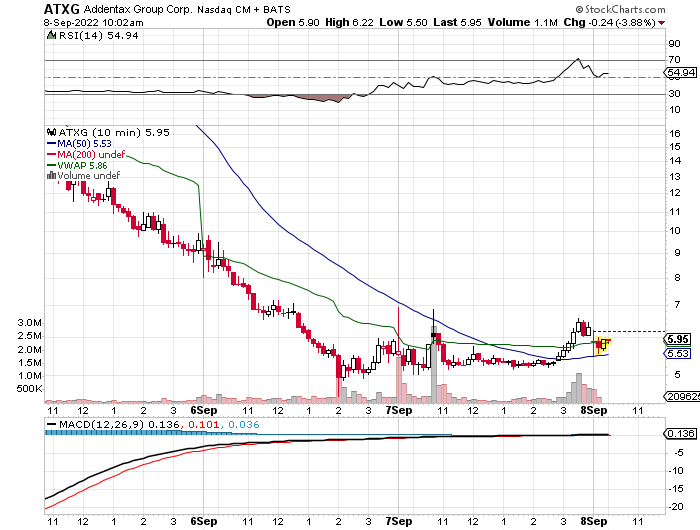This screenshot has height=530, width=700.
Task: Click the 1.5M label on the volume axis
Action: coord(29,362)
